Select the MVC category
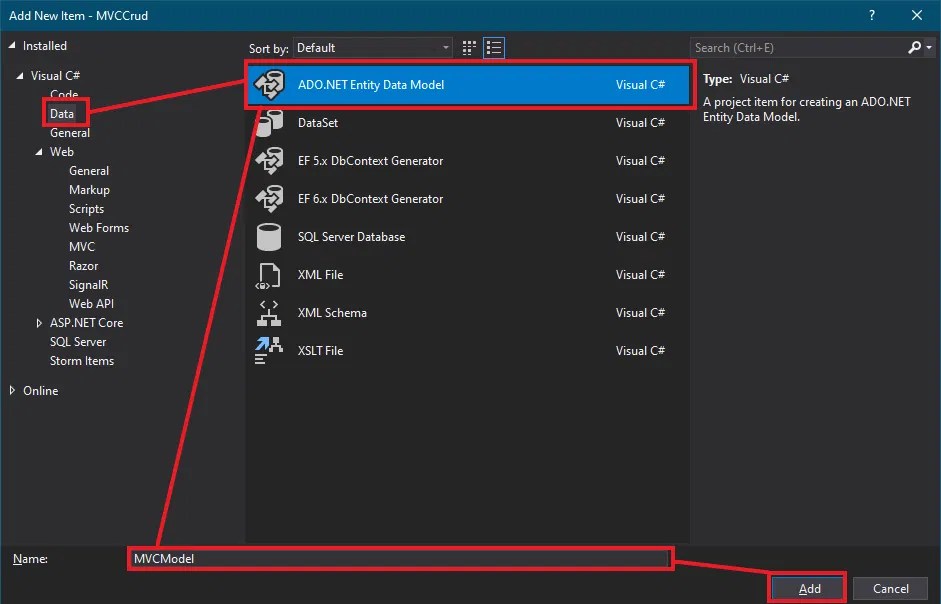The image size is (941, 604). pos(82,247)
